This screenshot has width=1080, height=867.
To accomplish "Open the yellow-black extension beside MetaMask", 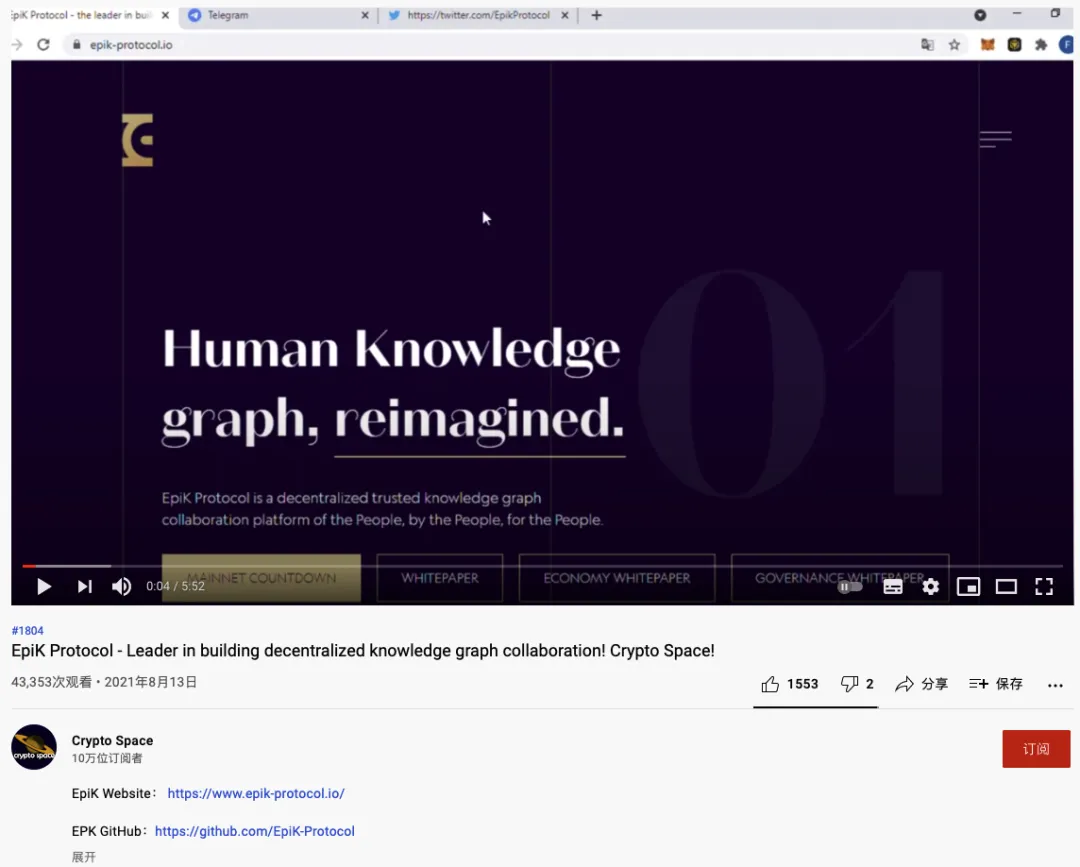I will [x=1015, y=45].
